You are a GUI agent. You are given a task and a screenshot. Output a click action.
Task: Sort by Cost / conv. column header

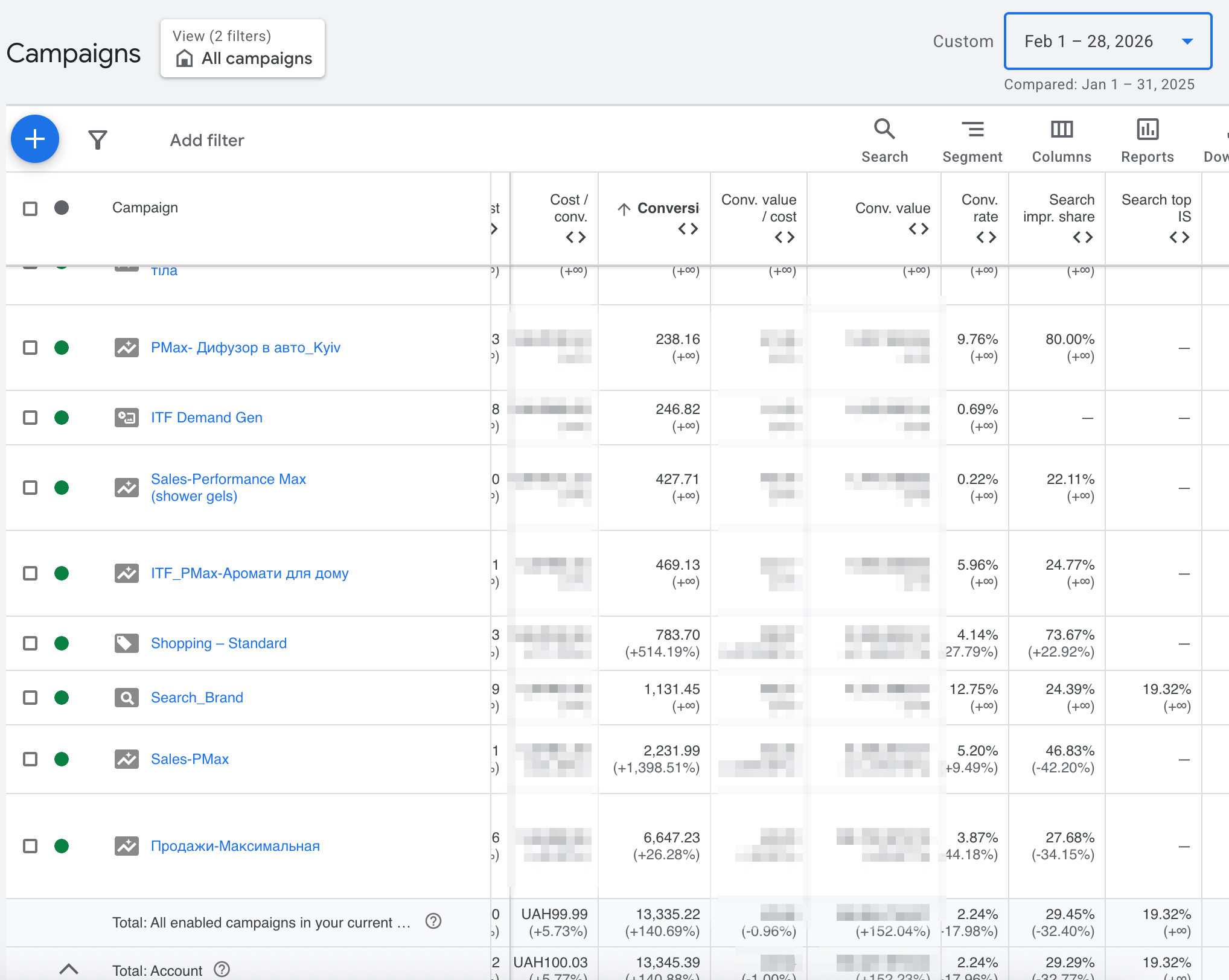point(569,208)
